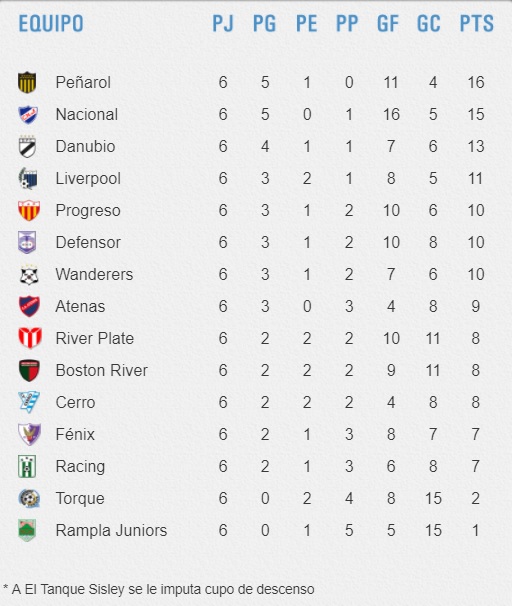Select the Progreso striped shield icon

tap(29, 210)
